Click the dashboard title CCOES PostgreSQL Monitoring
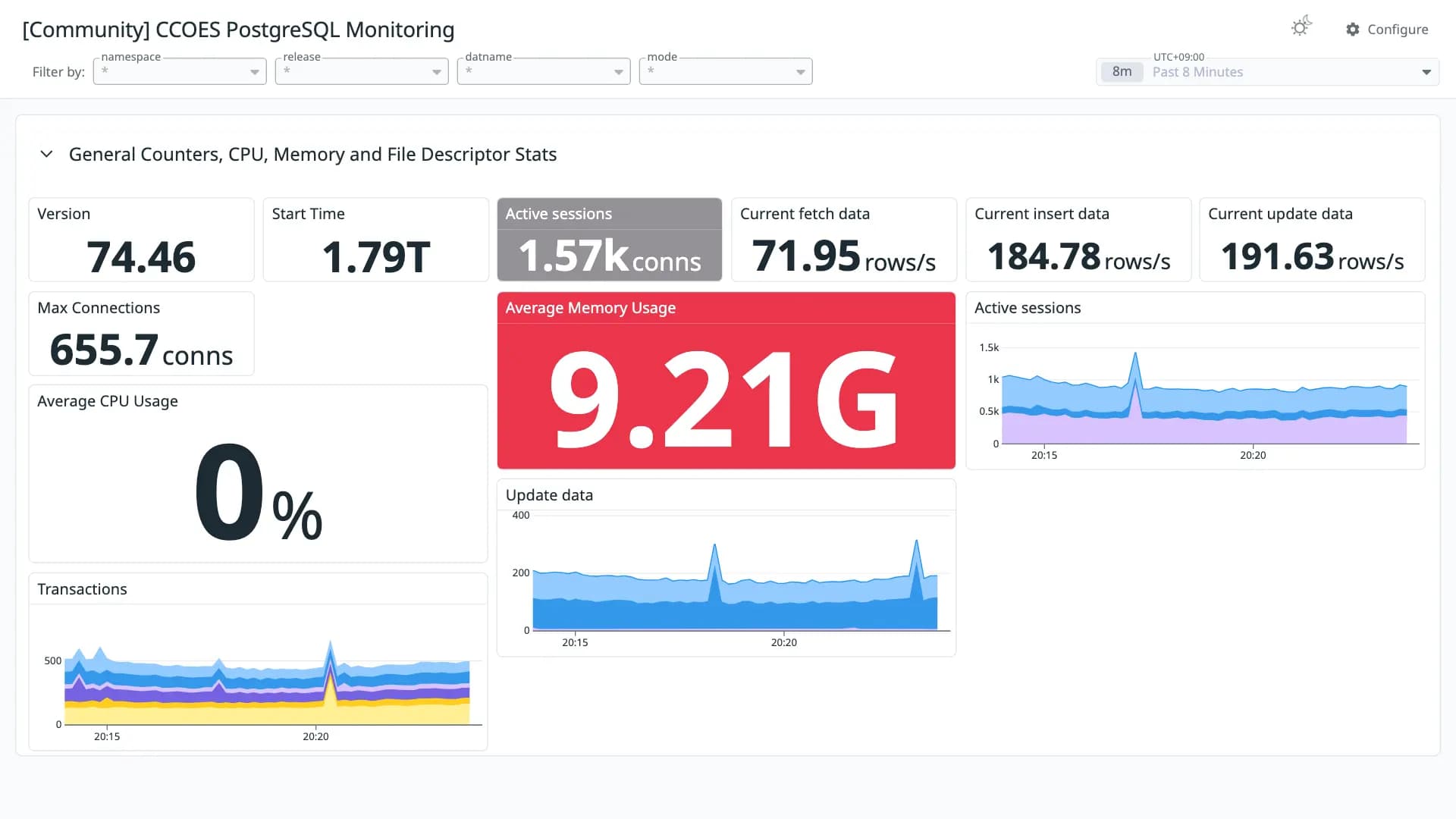 click(238, 30)
